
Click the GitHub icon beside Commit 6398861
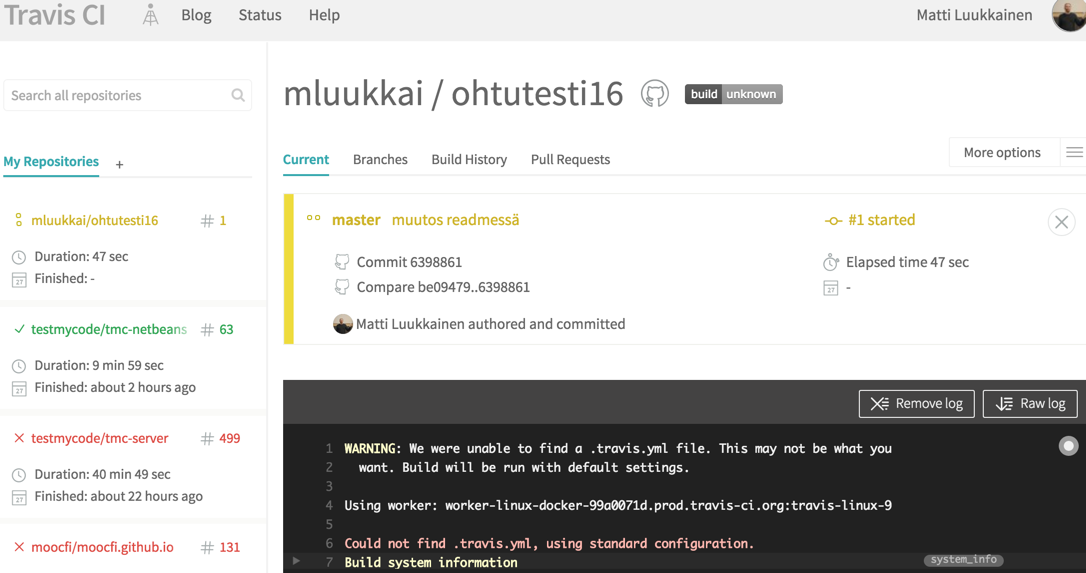coord(341,262)
